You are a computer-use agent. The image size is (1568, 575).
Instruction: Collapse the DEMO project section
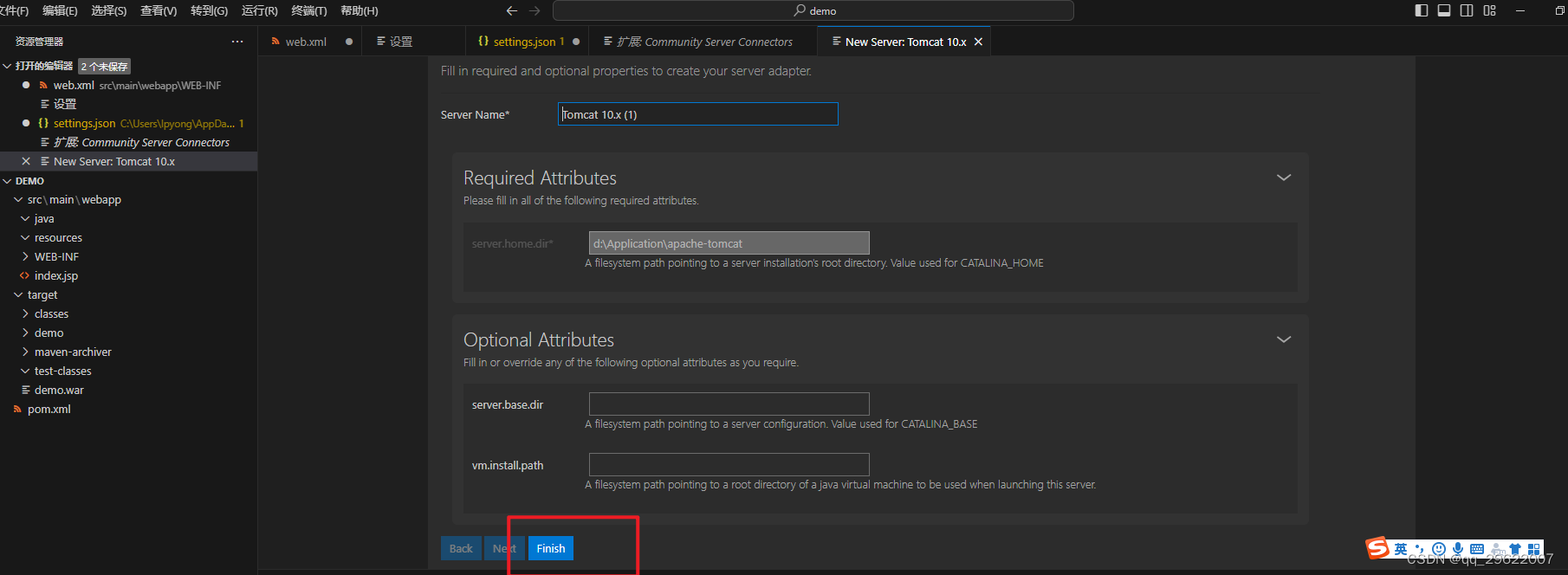[8, 181]
